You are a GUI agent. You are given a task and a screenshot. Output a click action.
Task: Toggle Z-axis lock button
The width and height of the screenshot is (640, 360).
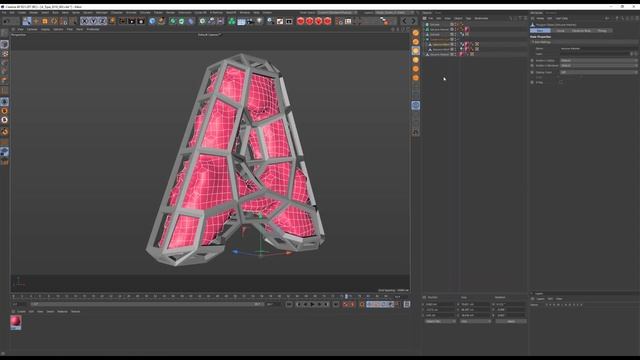coord(102,21)
